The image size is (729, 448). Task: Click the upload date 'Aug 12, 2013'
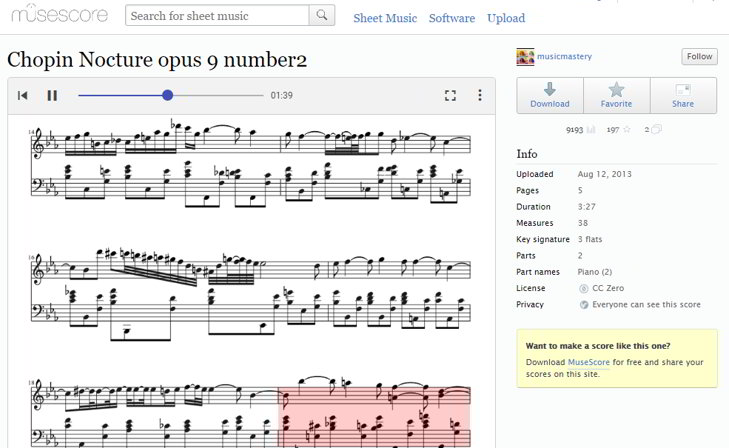click(x=604, y=174)
